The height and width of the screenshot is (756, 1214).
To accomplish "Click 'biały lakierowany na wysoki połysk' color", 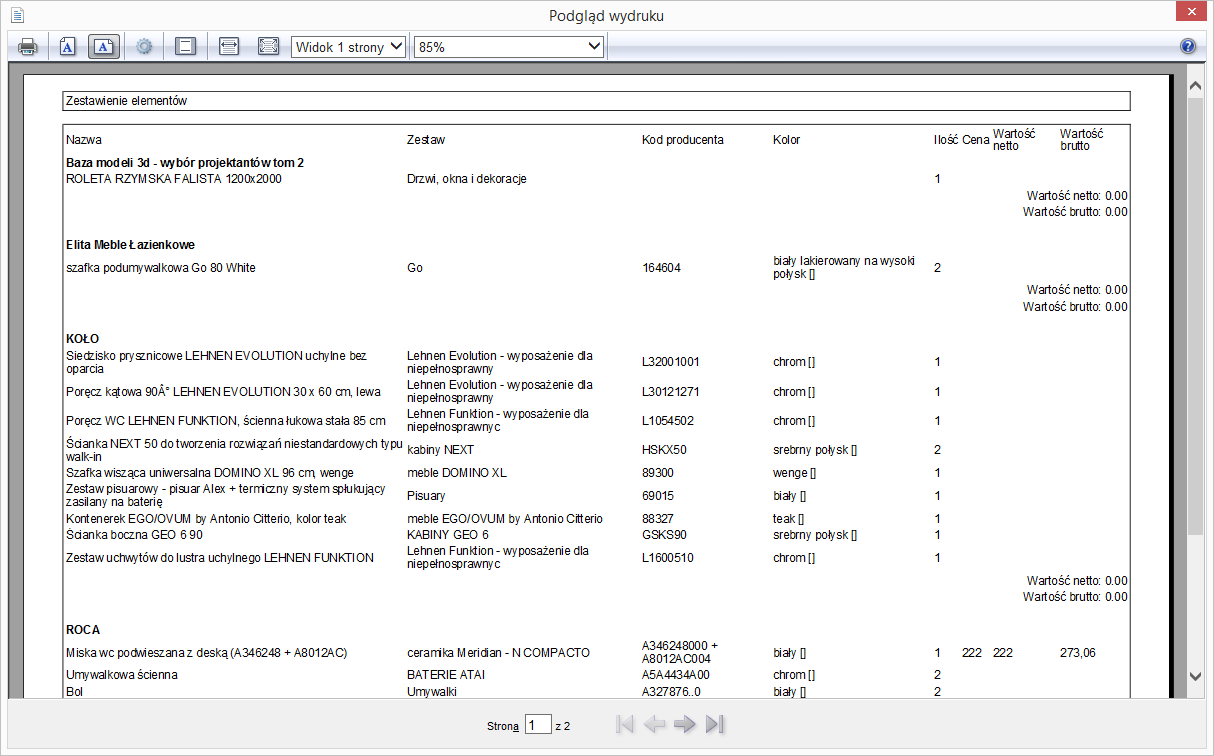I will pyautogui.click(x=844, y=267).
